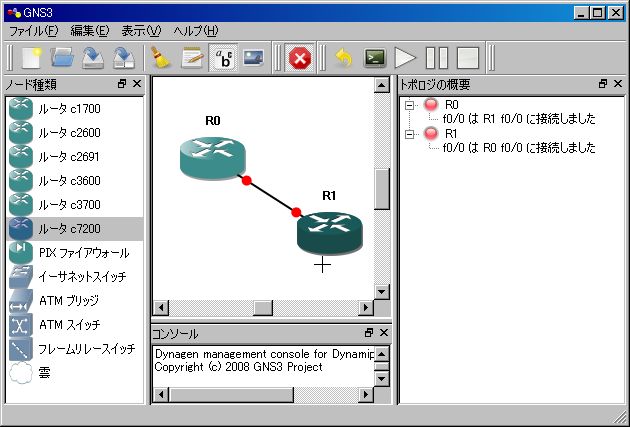Collapse the R1 tree node
Image resolution: width=630 pixels, height=427 pixels.
409,134
